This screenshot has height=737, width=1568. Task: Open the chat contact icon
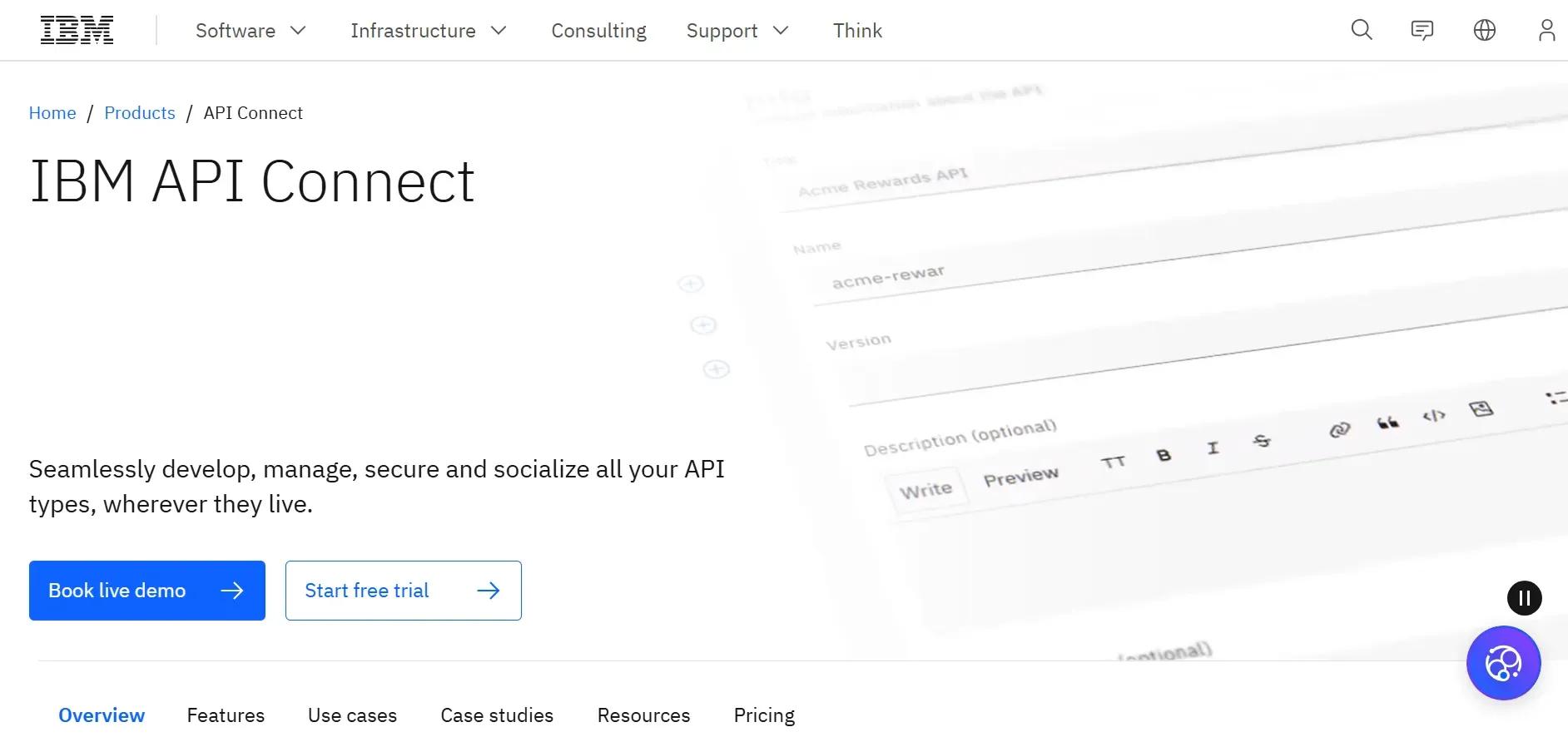point(1422,31)
